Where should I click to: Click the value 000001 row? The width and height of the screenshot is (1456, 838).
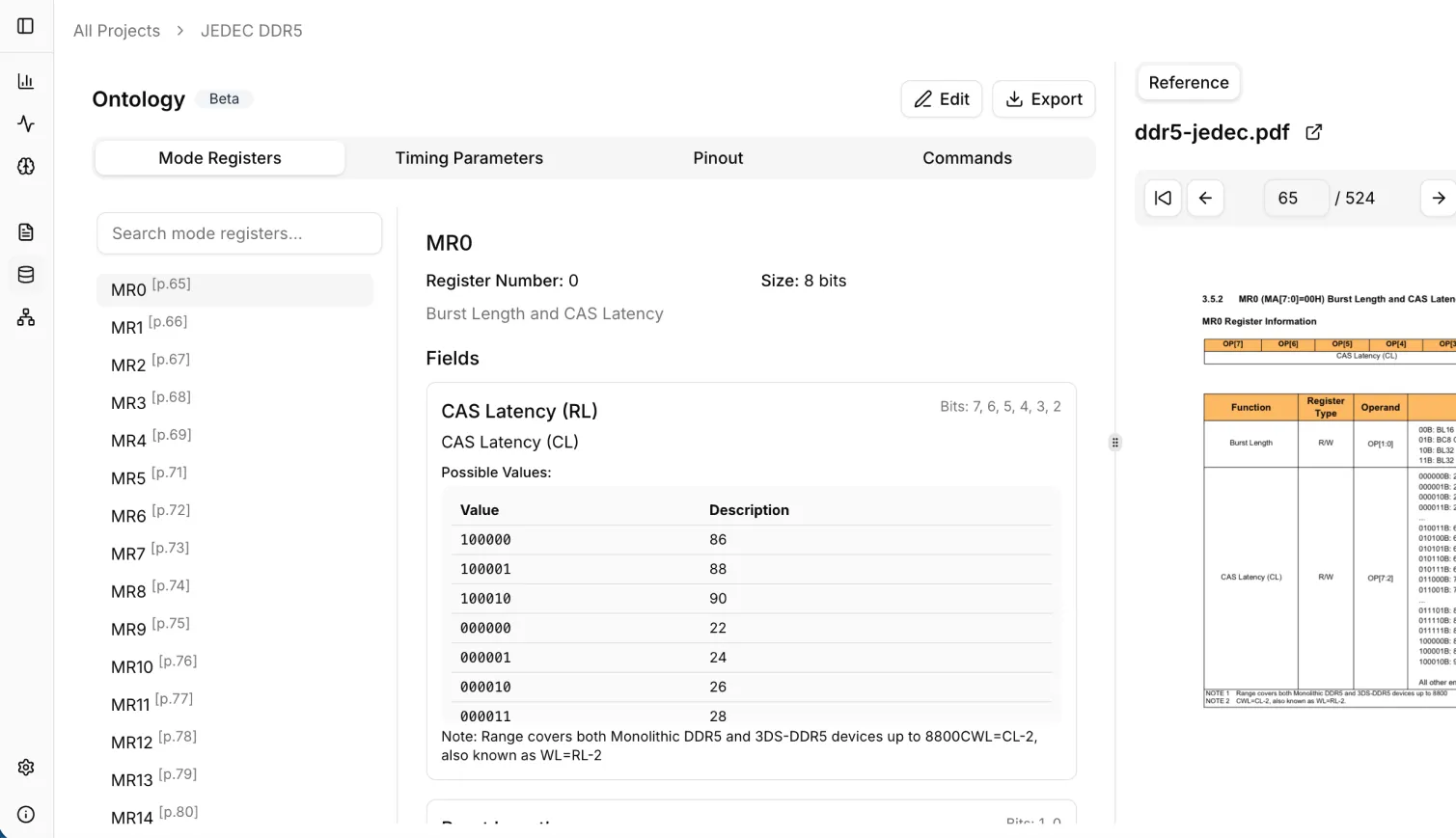(x=751, y=658)
